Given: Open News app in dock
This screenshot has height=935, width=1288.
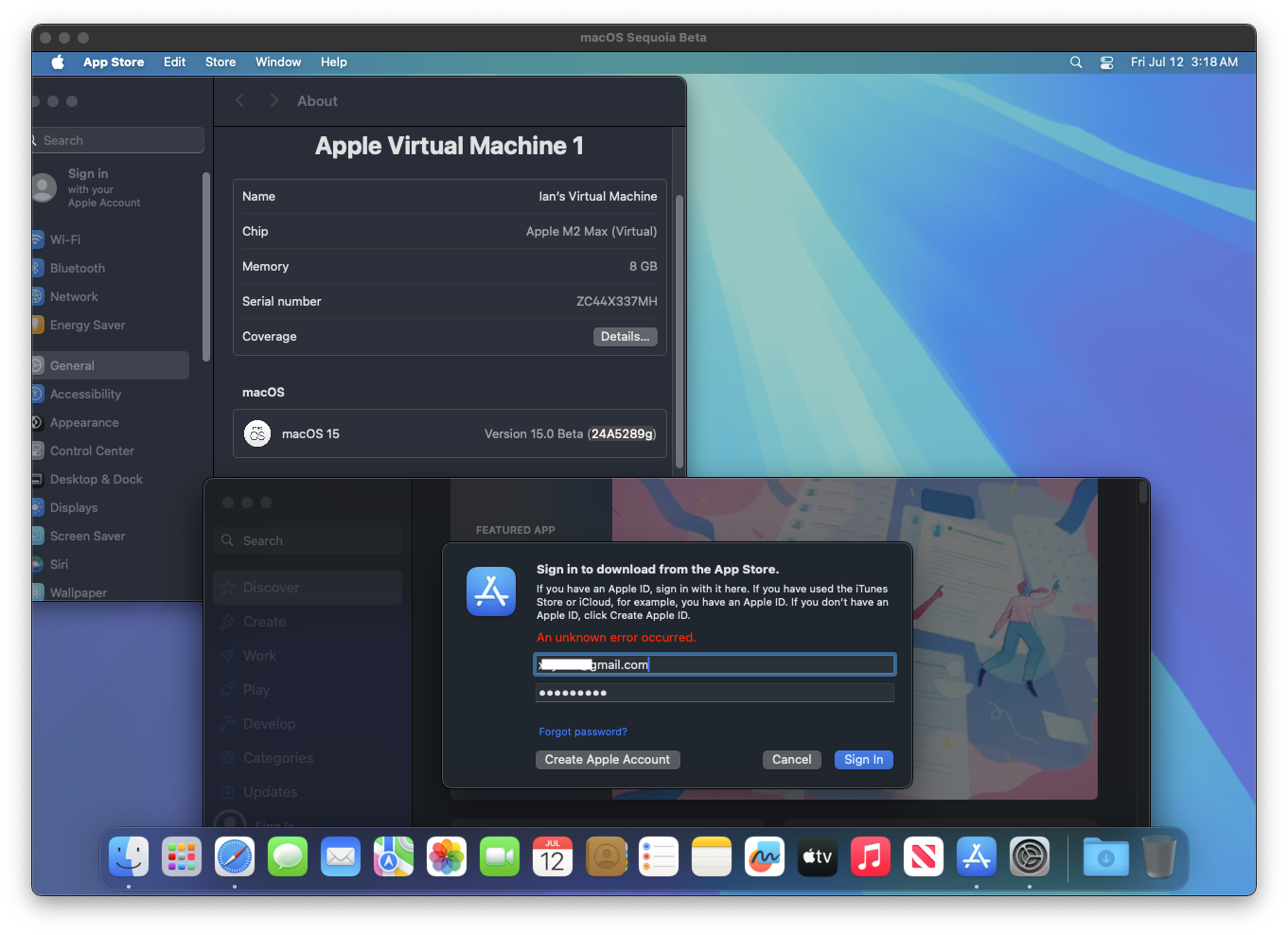Looking at the screenshot, I should click(x=924, y=857).
